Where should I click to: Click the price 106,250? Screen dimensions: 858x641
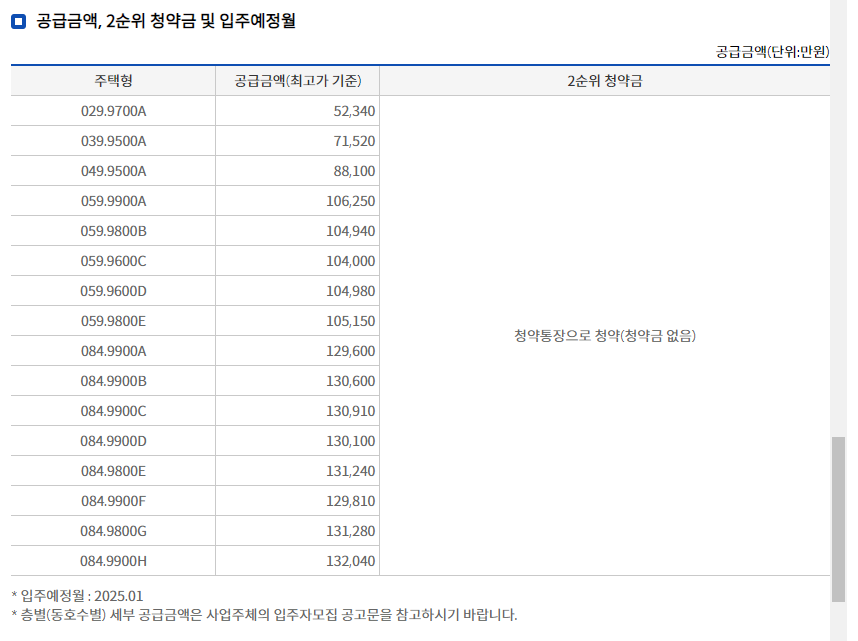click(x=351, y=201)
